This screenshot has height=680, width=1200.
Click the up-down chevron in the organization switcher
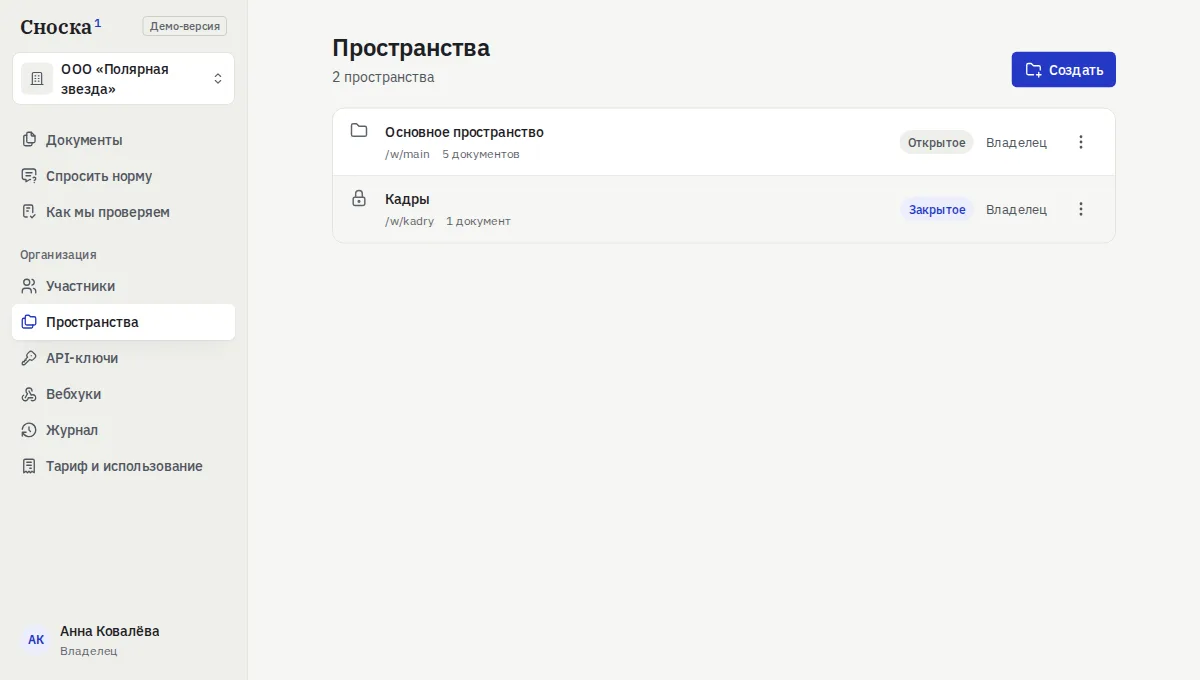pos(218,78)
